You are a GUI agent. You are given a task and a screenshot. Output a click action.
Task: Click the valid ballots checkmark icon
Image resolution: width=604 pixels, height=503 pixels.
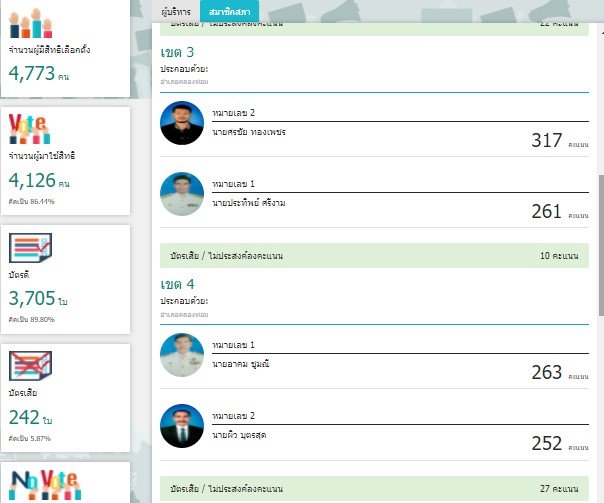click(30, 248)
